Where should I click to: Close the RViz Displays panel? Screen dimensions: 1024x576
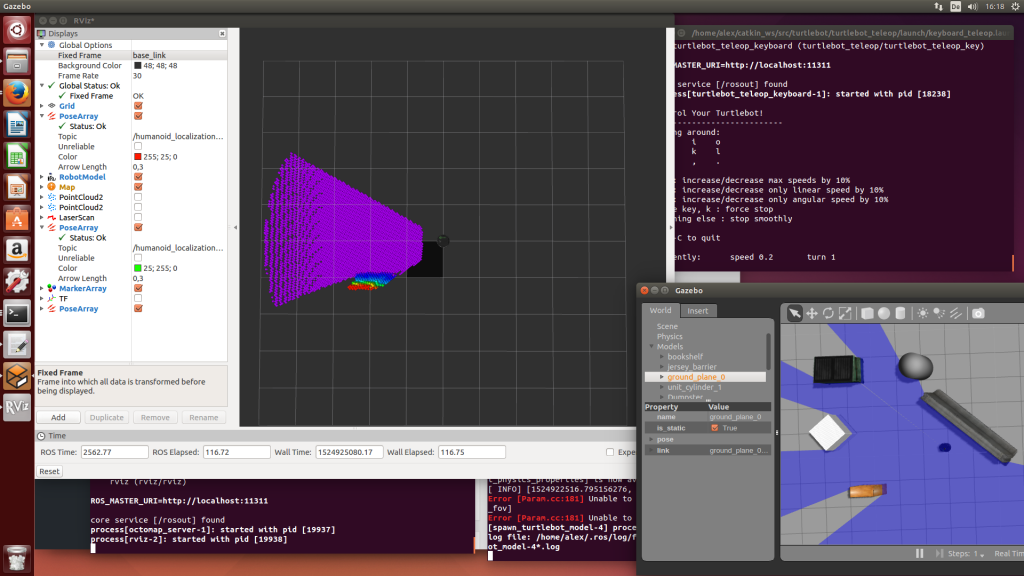(x=222, y=33)
